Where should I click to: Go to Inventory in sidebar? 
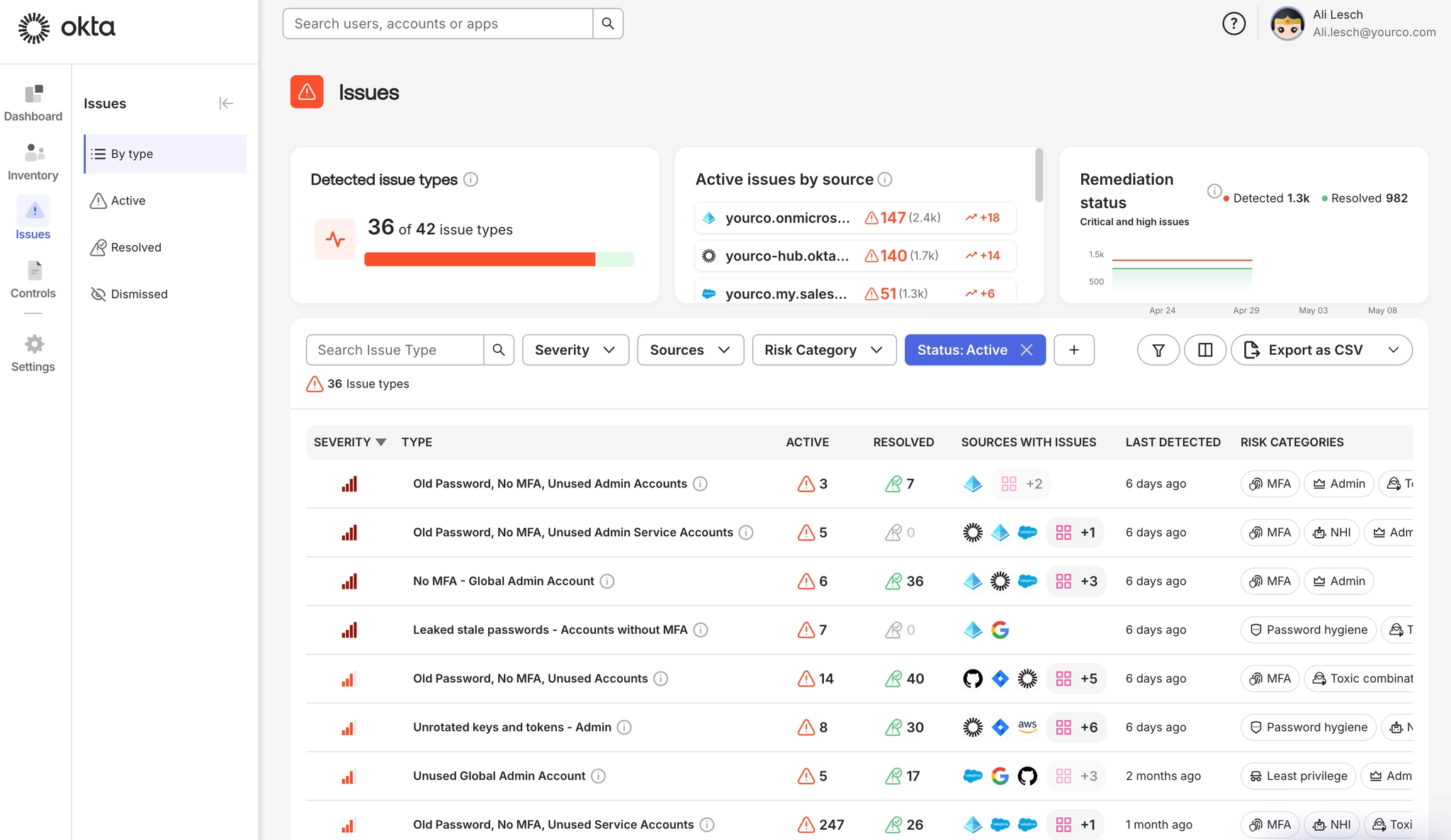(33, 162)
